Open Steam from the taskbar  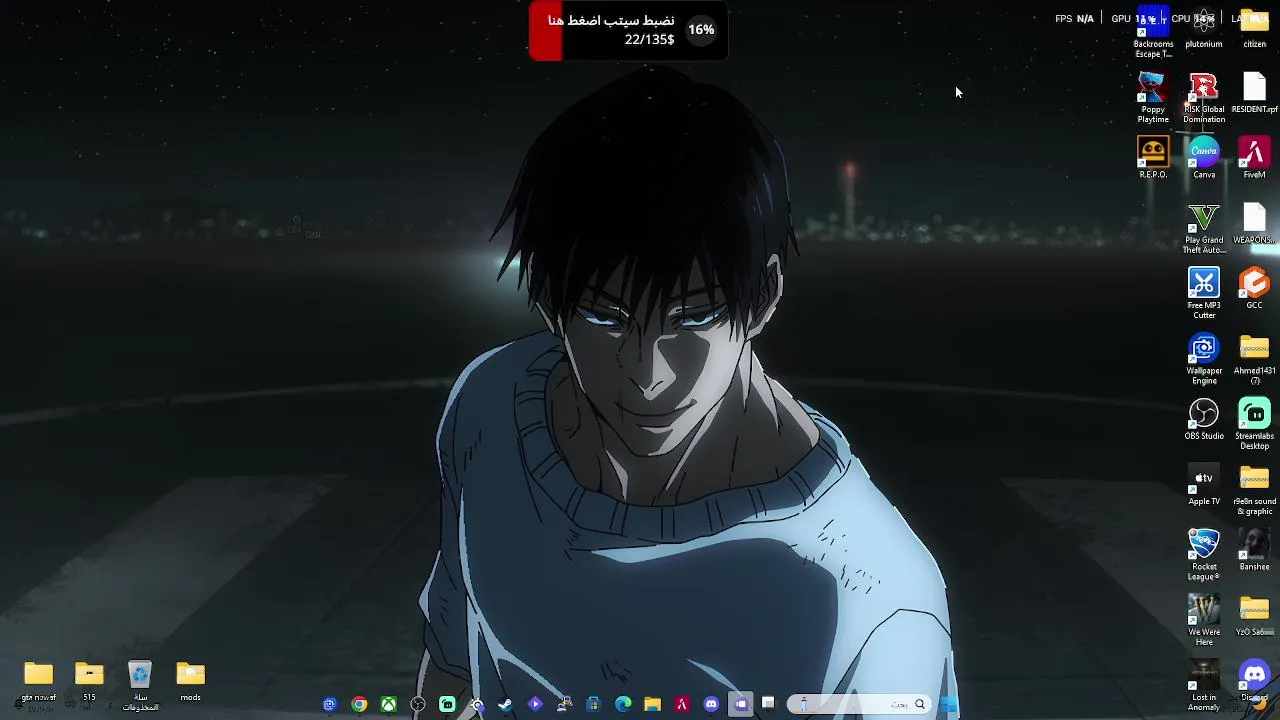[506, 704]
